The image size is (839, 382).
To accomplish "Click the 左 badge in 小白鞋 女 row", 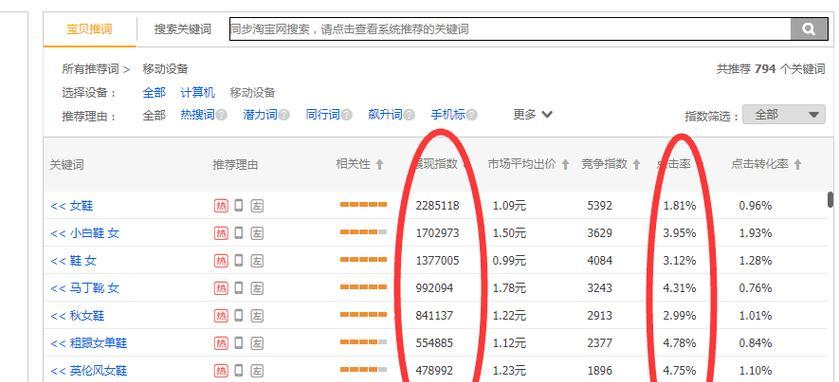I will point(257,233).
